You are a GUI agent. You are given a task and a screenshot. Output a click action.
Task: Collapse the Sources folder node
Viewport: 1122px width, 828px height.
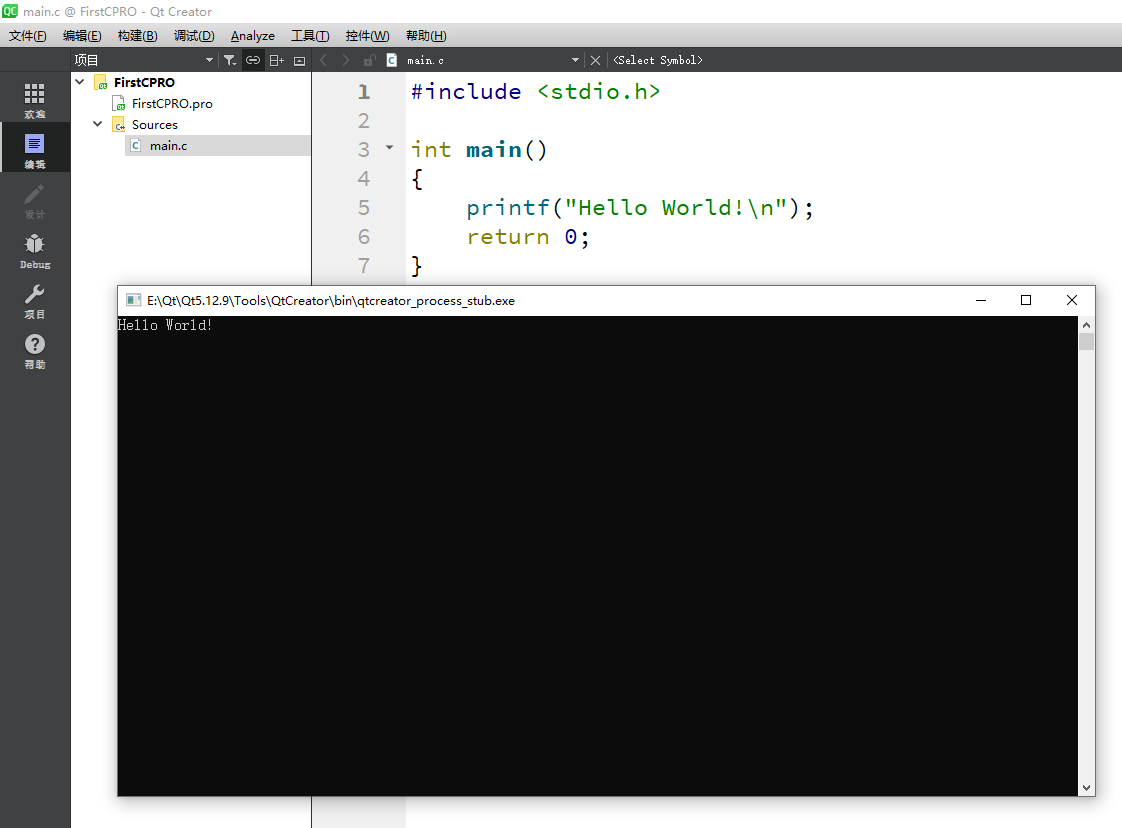(98, 125)
